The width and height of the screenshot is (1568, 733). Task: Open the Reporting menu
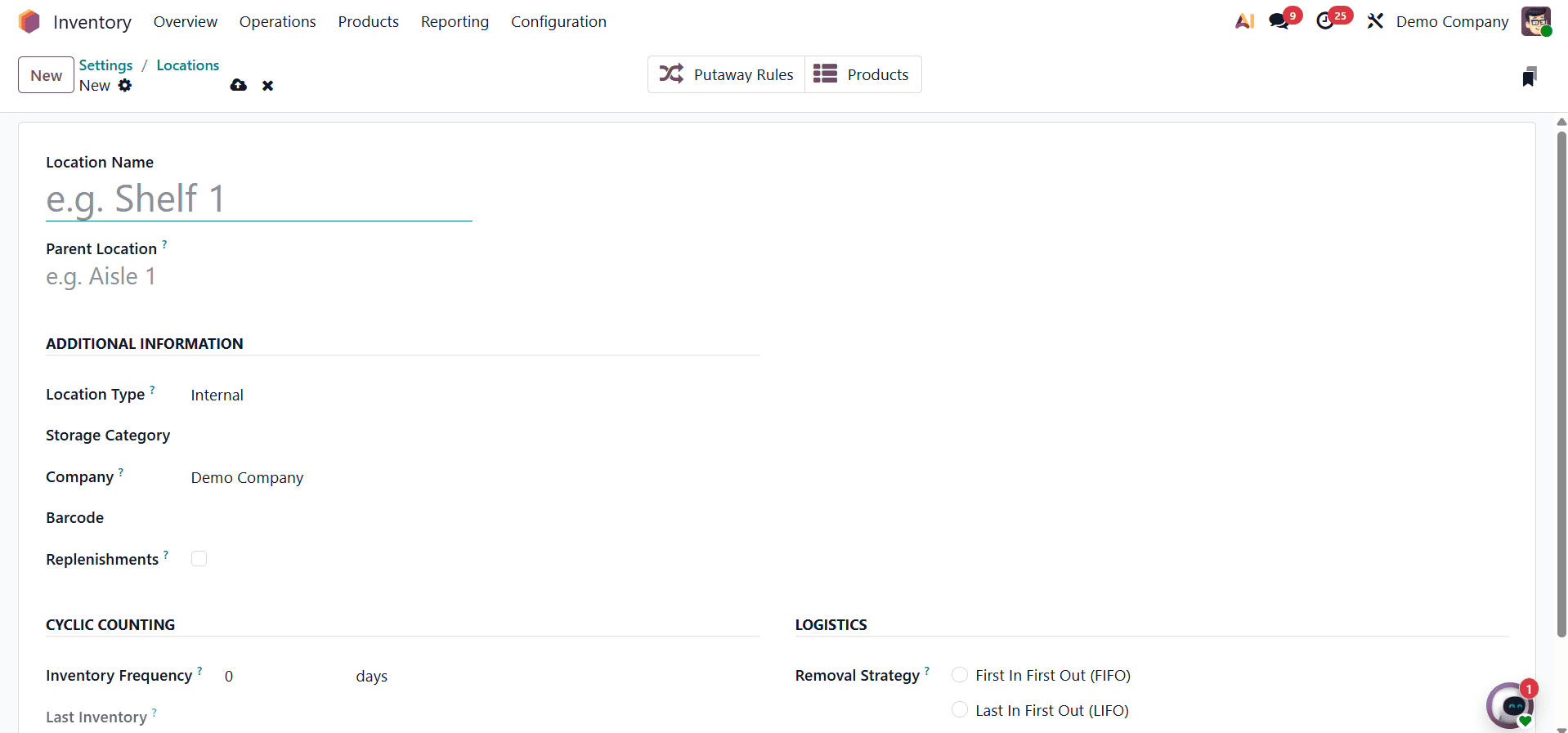pos(455,21)
